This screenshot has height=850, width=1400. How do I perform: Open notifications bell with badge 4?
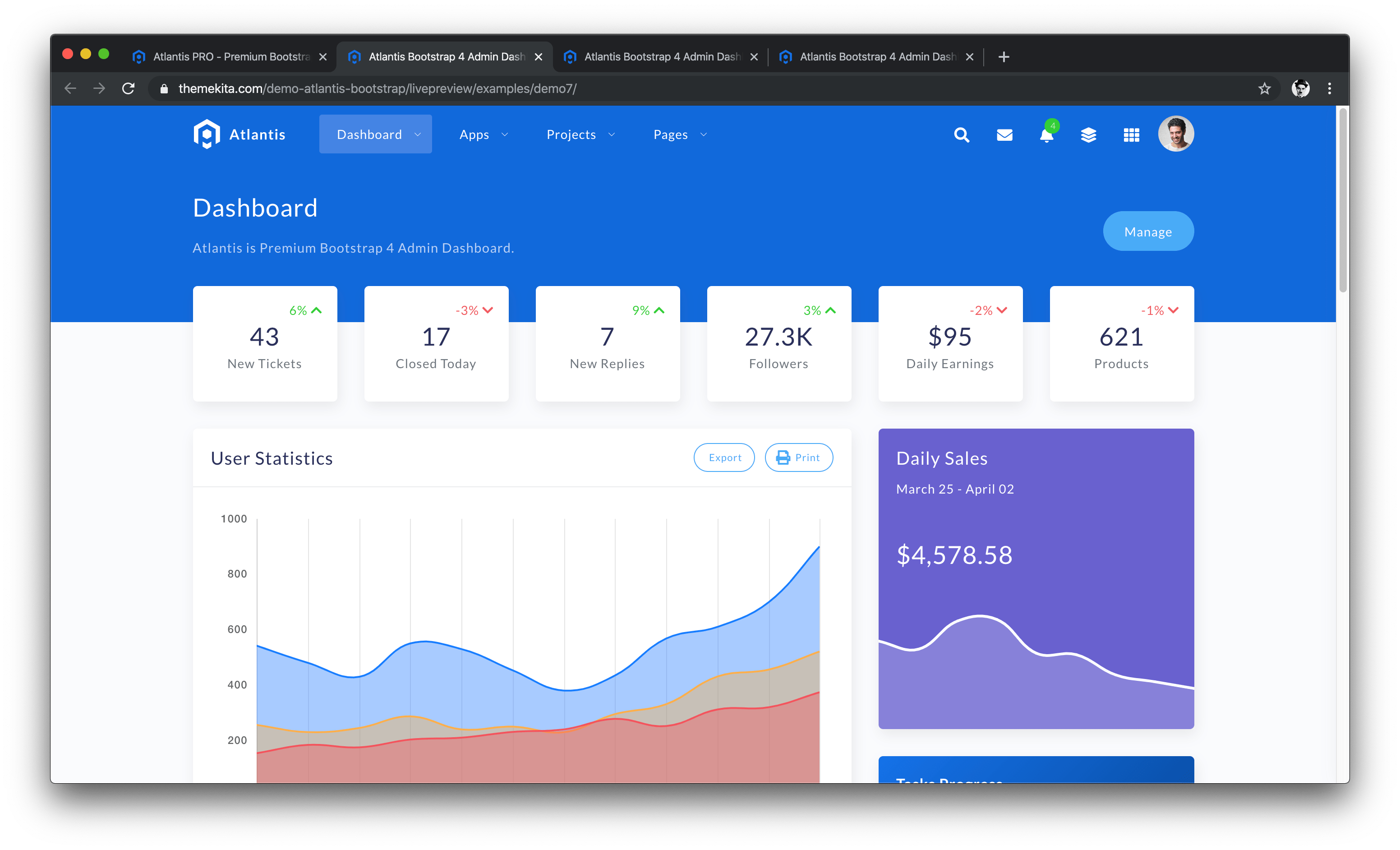(1046, 135)
